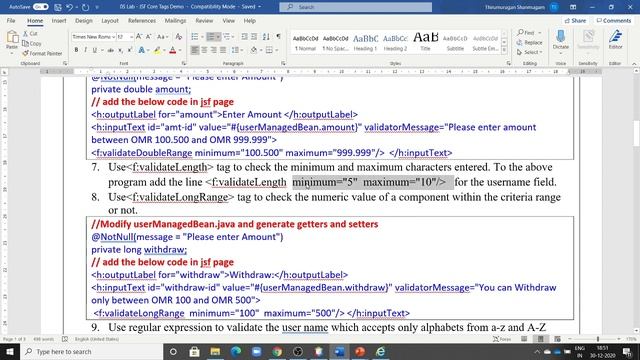The image size is (640, 360).
Task: Click Replace in Editing group
Action: pos(529,42)
